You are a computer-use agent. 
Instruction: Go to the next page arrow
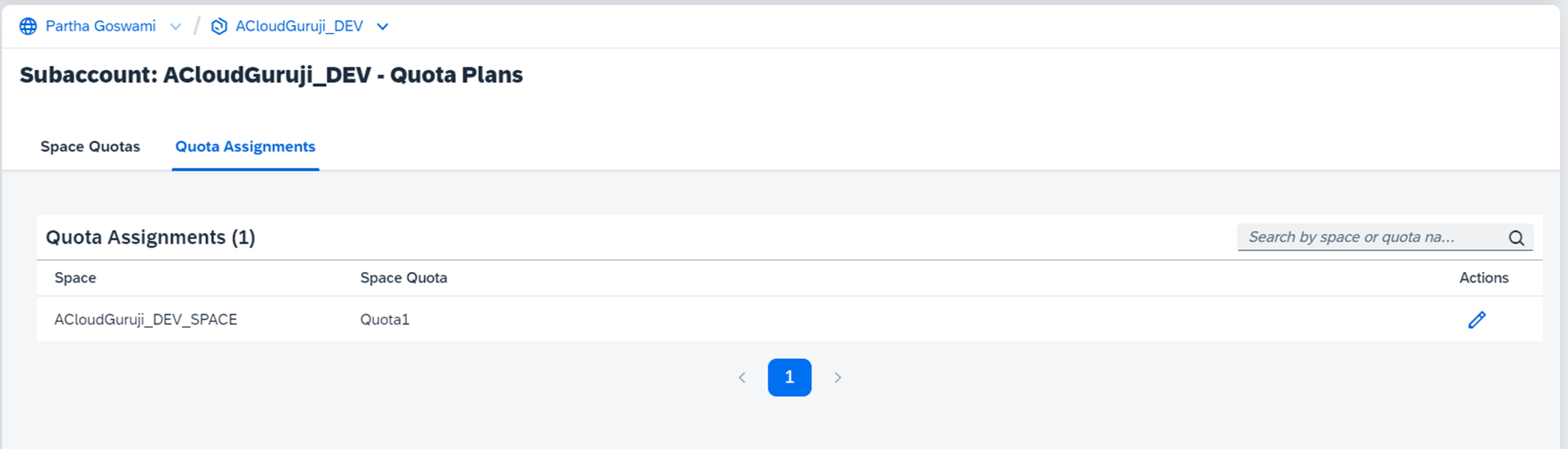click(x=837, y=378)
